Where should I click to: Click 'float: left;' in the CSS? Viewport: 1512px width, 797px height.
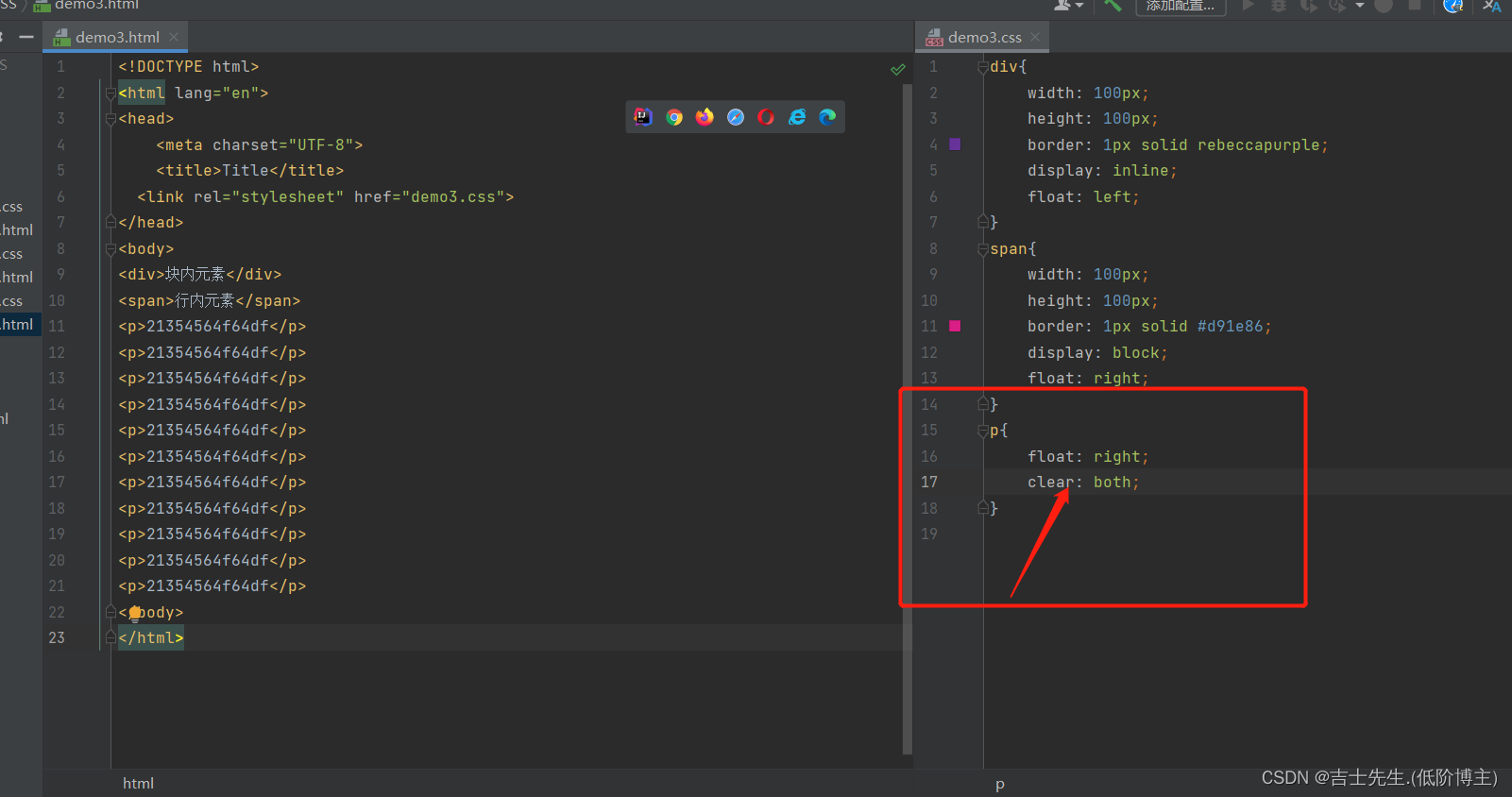click(1083, 197)
